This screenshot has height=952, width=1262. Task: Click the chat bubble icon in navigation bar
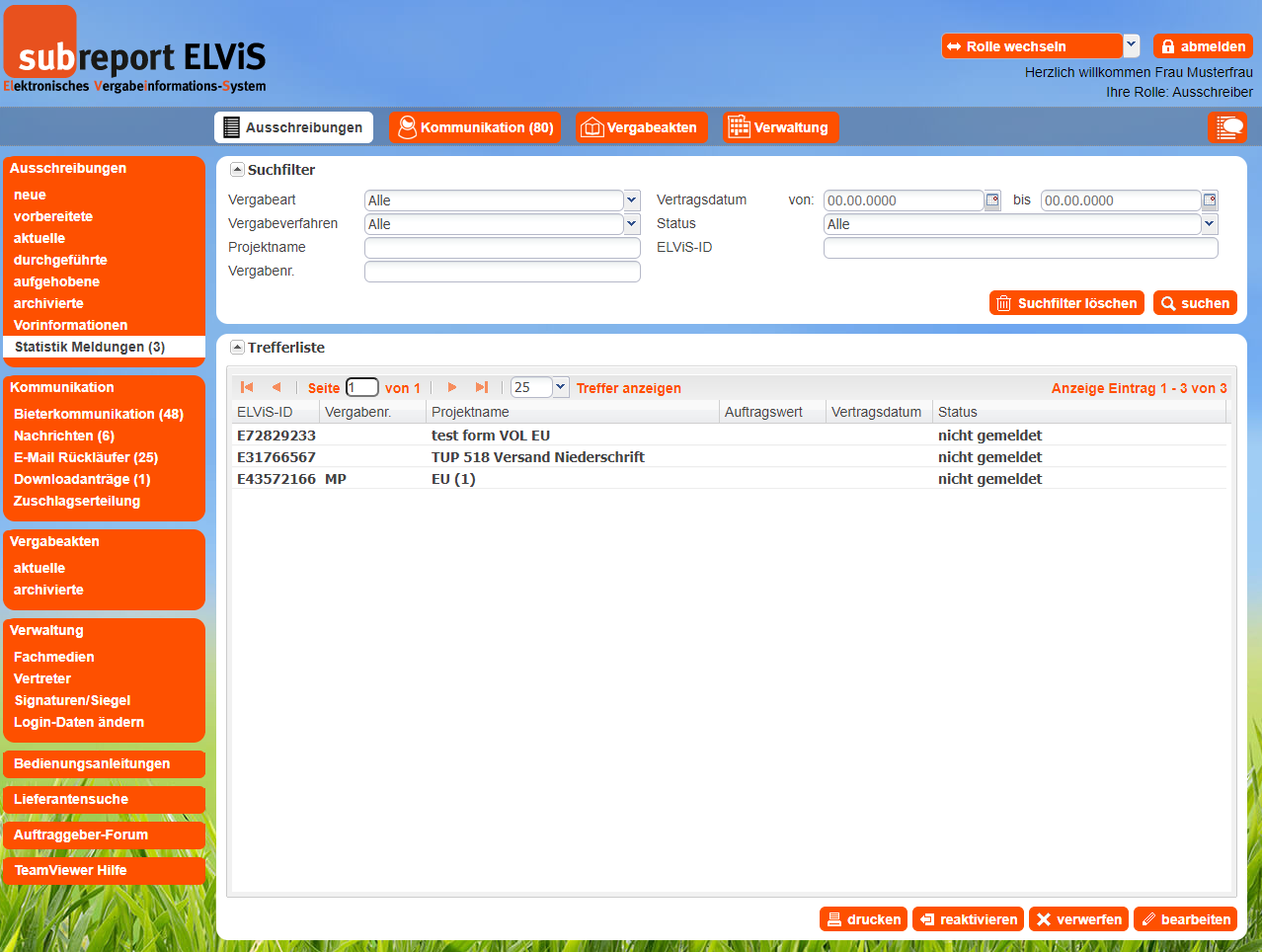click(1227, 127)
